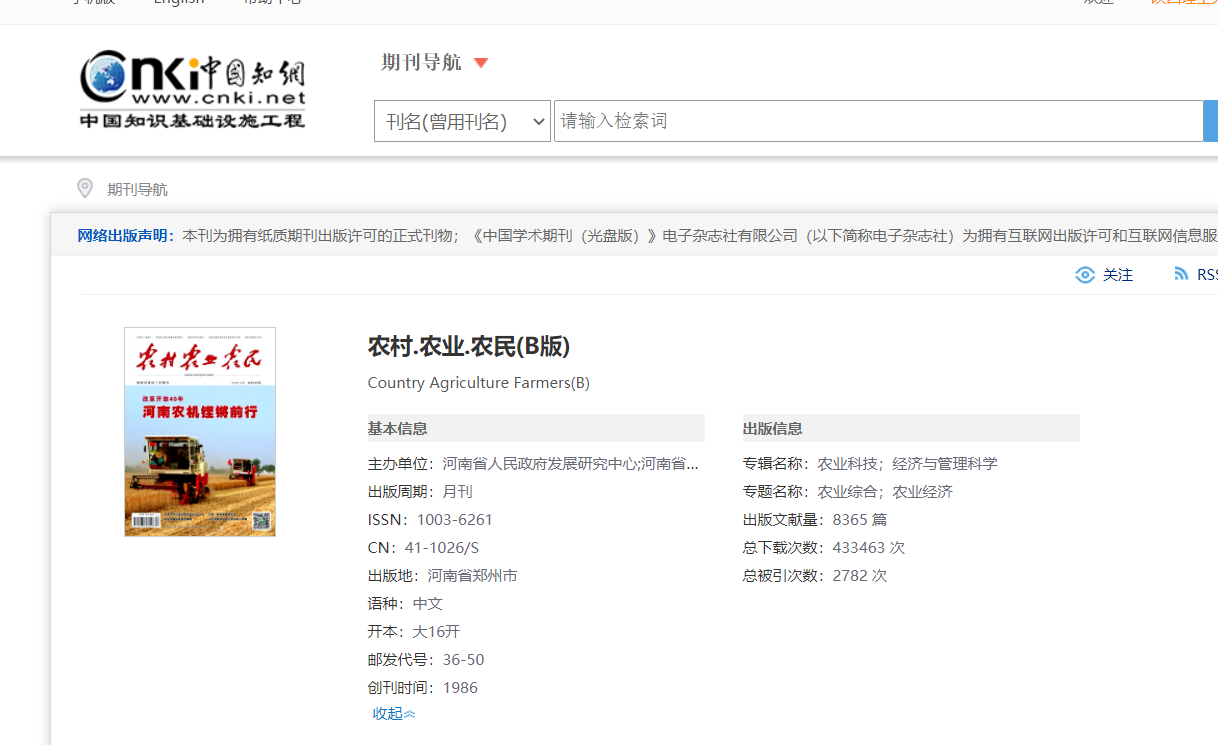Switch to the English version
Viewport: 1218px width, 745px height.
179,3
